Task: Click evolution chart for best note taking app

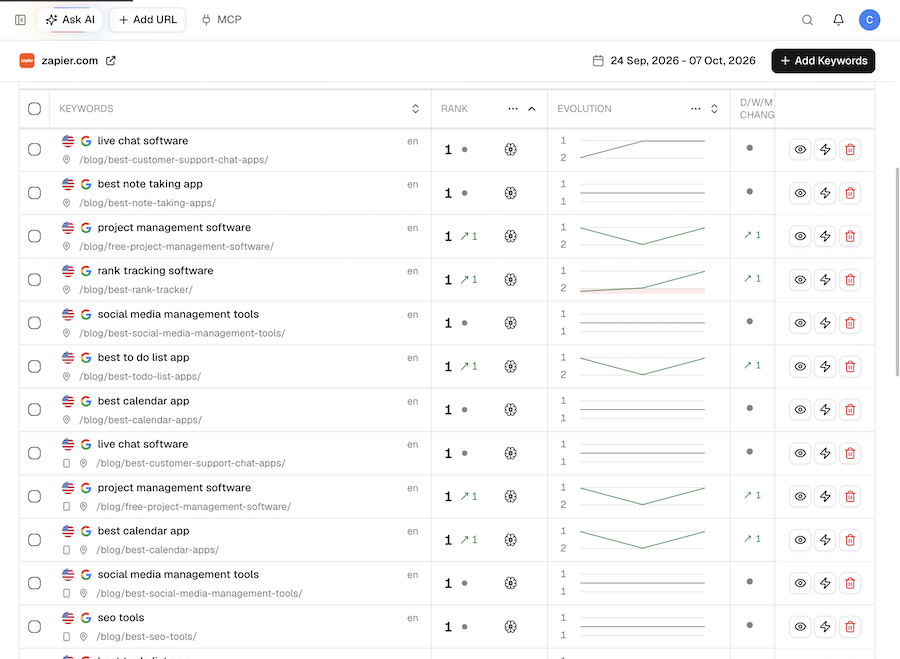Action: point(642,193)
